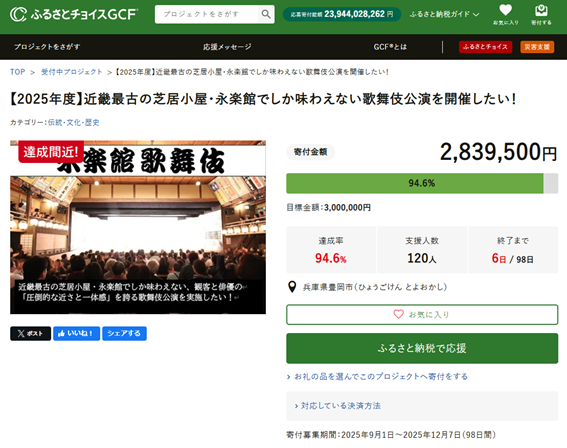Click the 94.6% progress bar

pyautogui.click(x=422, y=183)
